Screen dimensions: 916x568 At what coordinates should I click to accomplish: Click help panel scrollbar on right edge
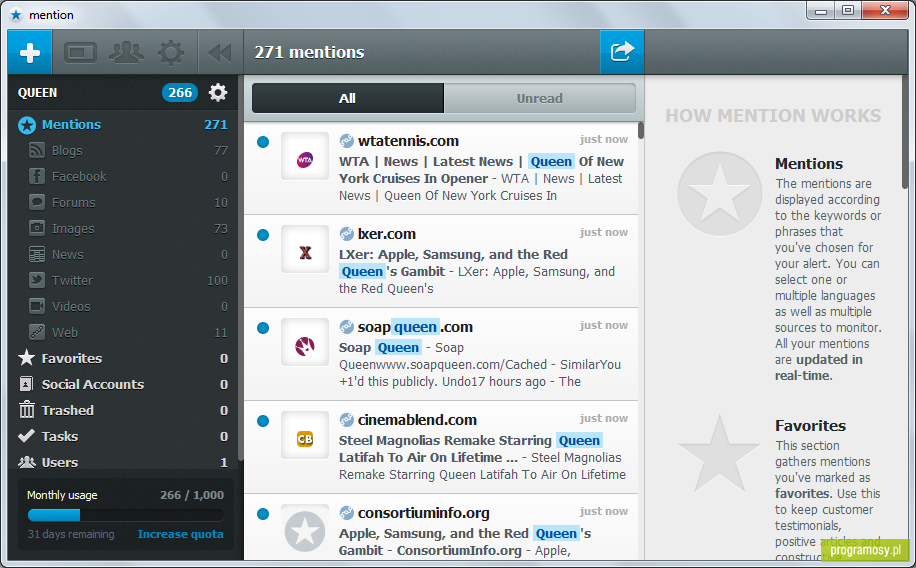point(905,131)
